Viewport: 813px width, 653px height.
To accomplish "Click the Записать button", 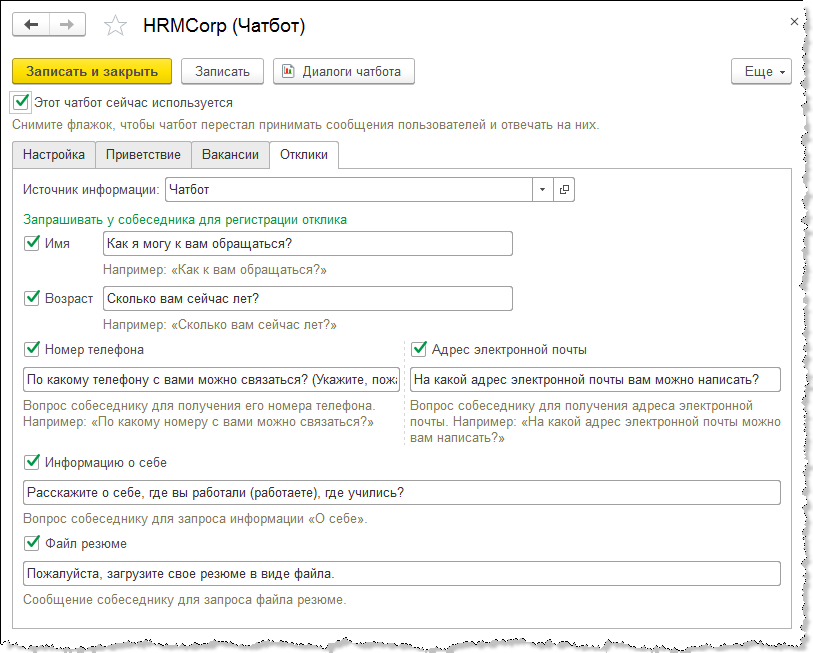I will pos(222,72).
